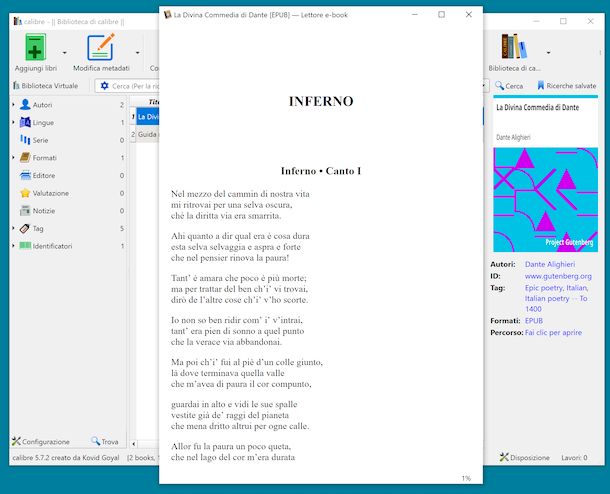Expand the Identificatori category arrow

pos(13,246)
